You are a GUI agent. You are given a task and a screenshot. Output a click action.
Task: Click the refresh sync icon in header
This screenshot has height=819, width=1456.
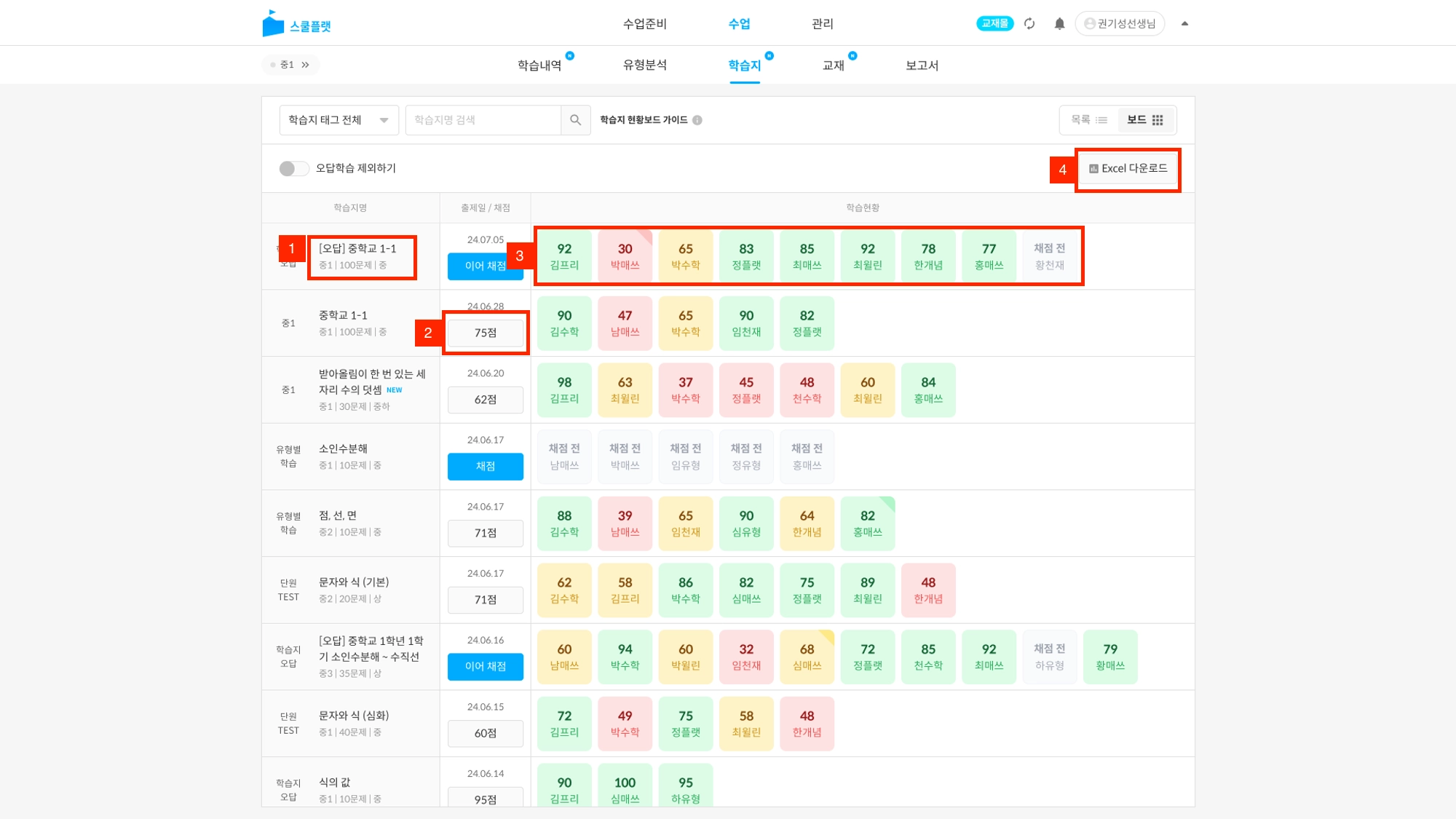pos(1029,24)
